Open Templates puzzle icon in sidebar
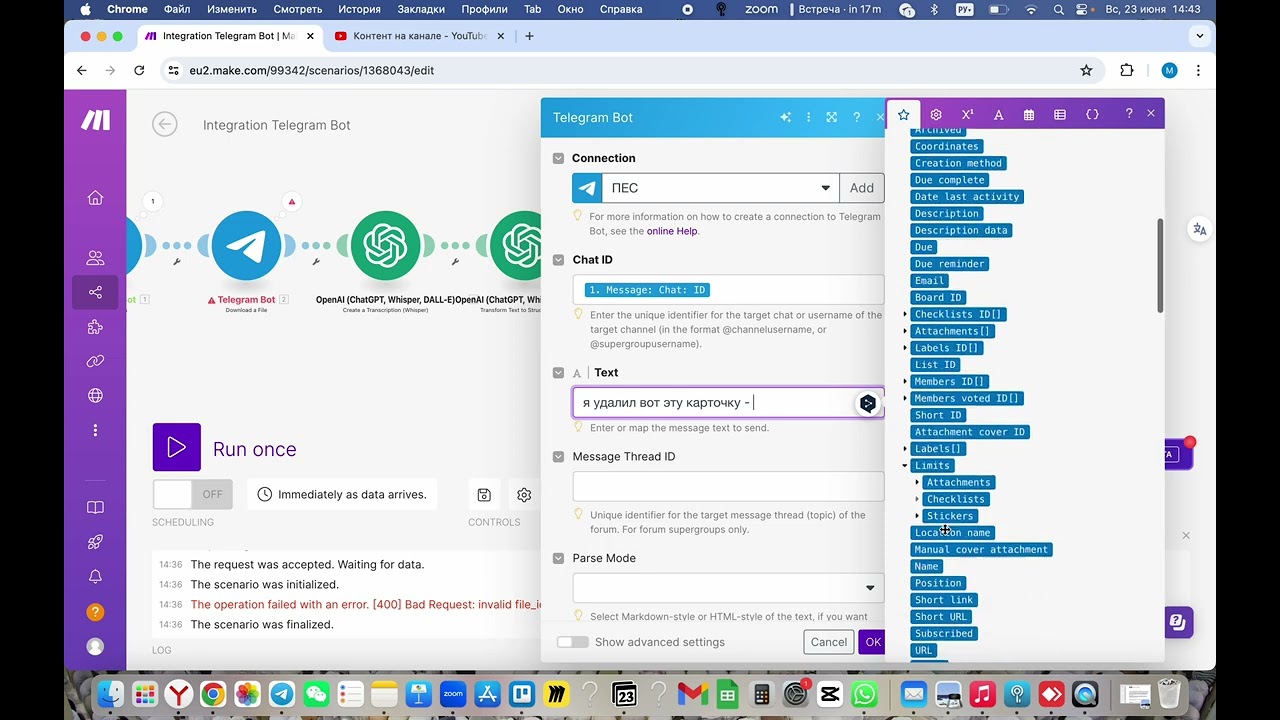1280x720 pixels. pos(95,327)
